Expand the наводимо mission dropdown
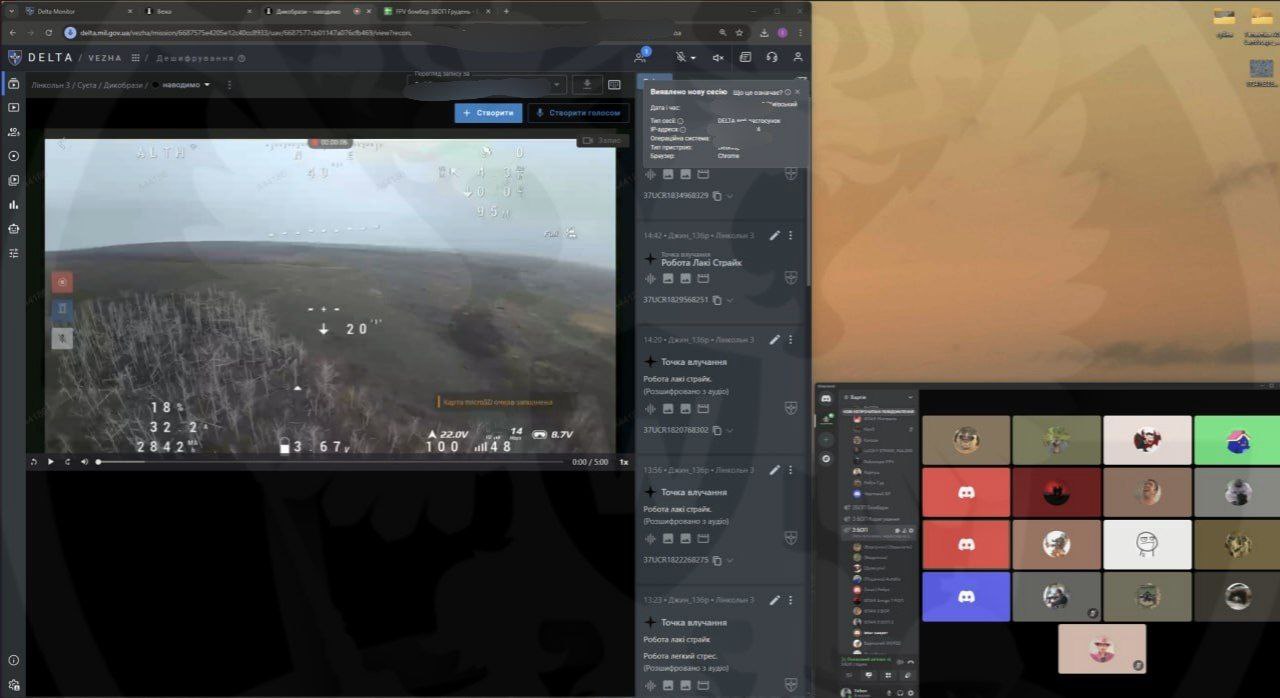Viewport: 1280px width, 698px height. click(207, 85)
